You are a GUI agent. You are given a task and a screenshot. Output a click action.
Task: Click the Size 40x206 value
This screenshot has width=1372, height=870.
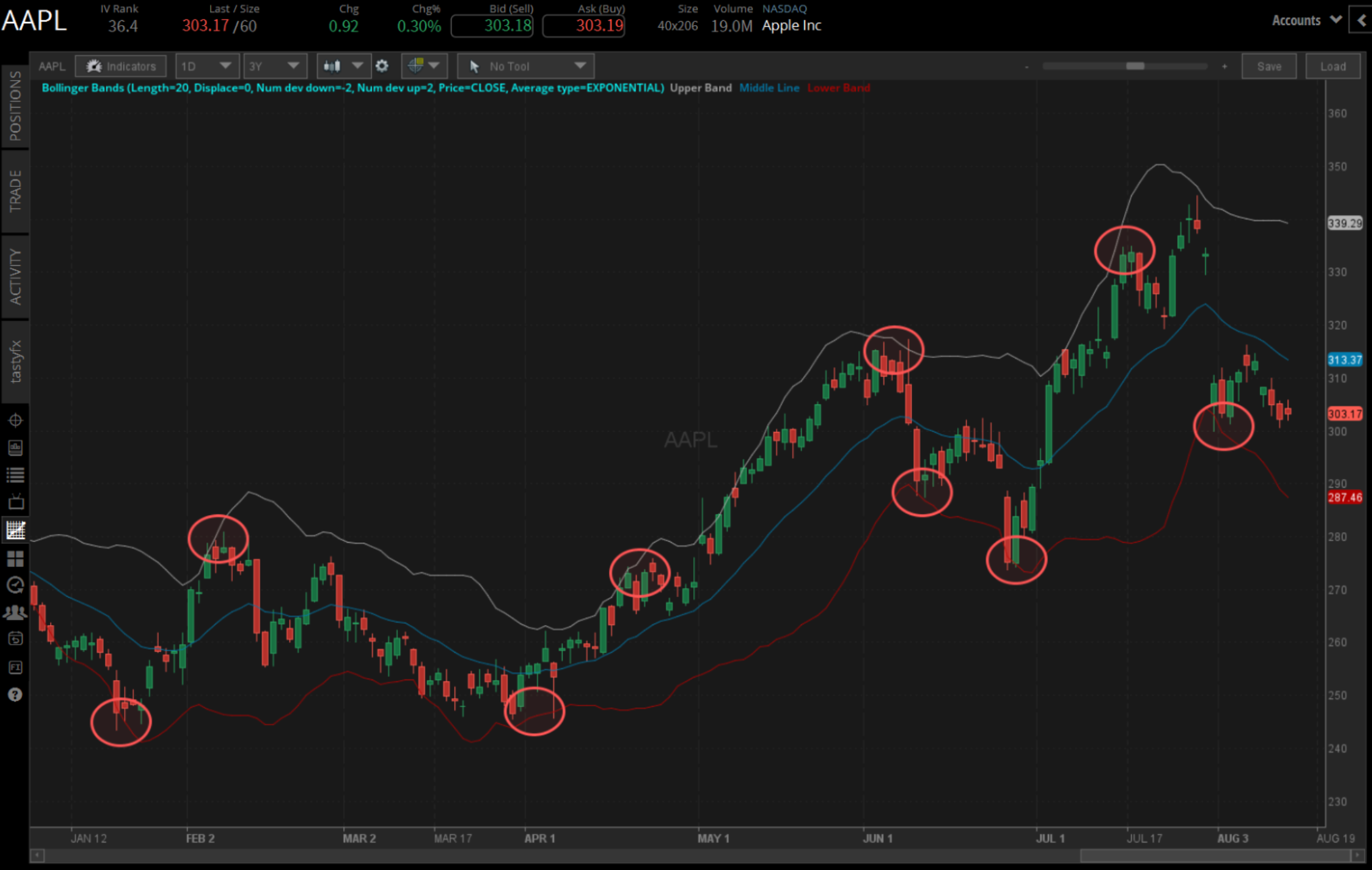(677, 26)
